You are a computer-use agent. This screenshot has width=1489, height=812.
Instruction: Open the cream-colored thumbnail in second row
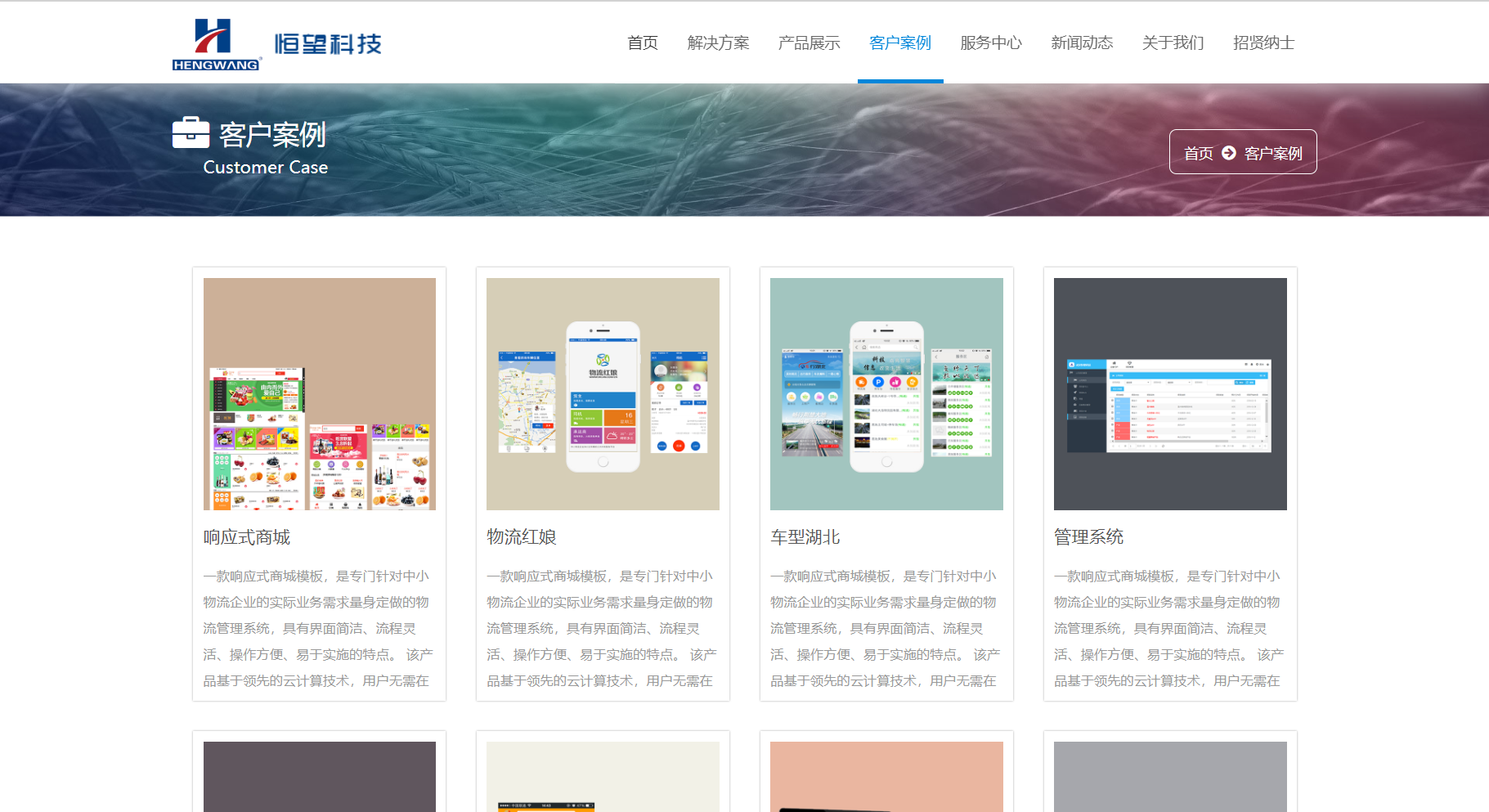pyautogui.click(x=603, y=777)
